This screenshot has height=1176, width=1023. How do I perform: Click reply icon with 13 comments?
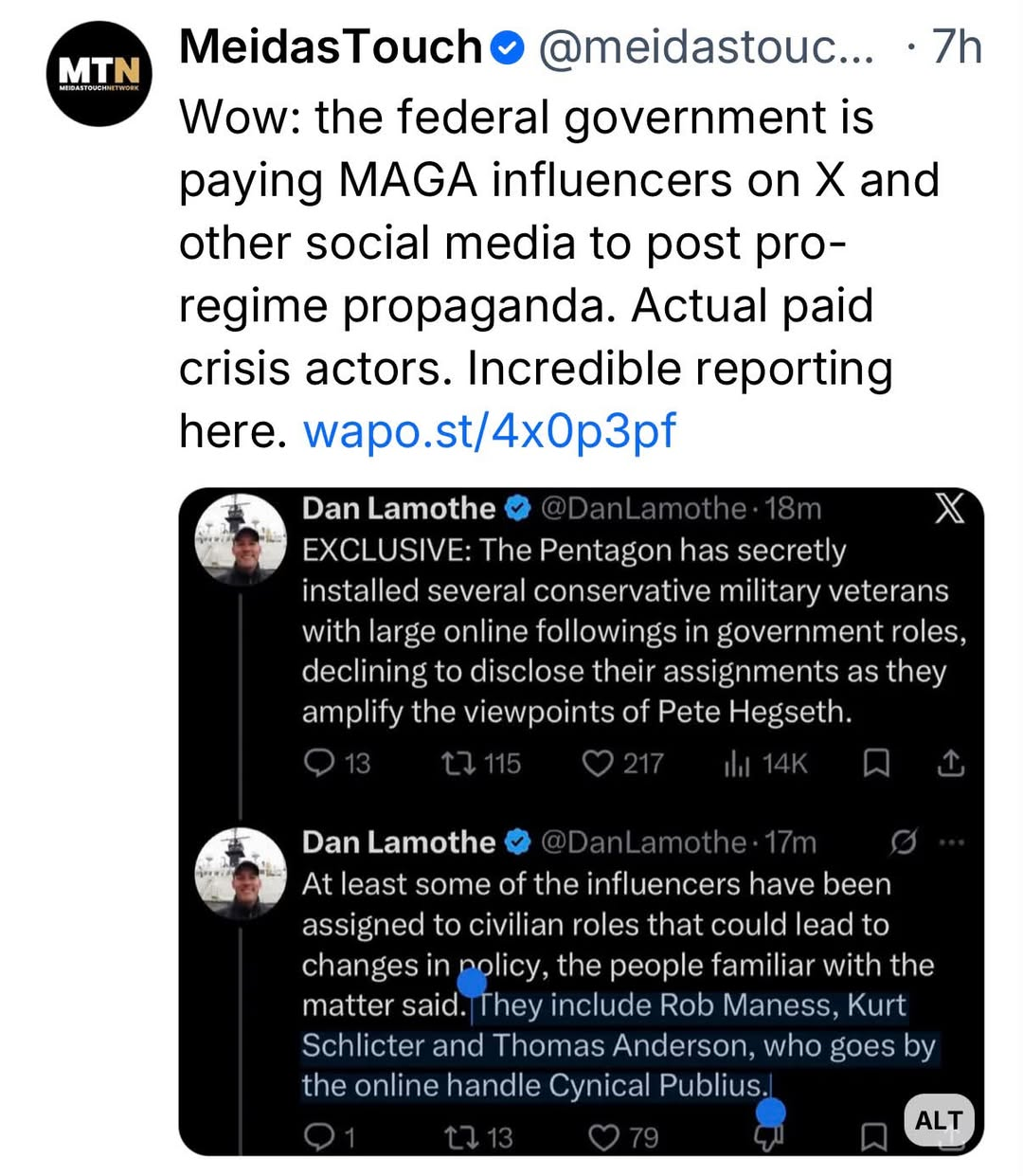point(319,763)
